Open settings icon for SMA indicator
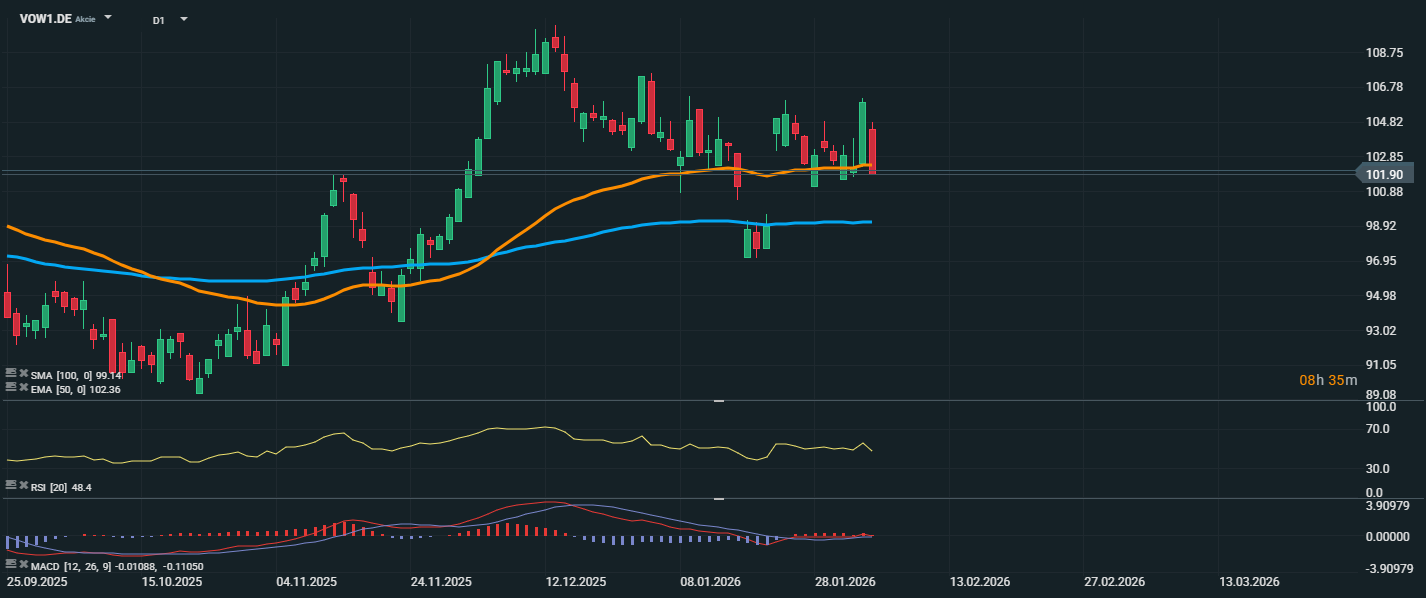Image resolution: width=1426 pixels, height=598 pixels. pyautogui.click(x=11, y=374)
